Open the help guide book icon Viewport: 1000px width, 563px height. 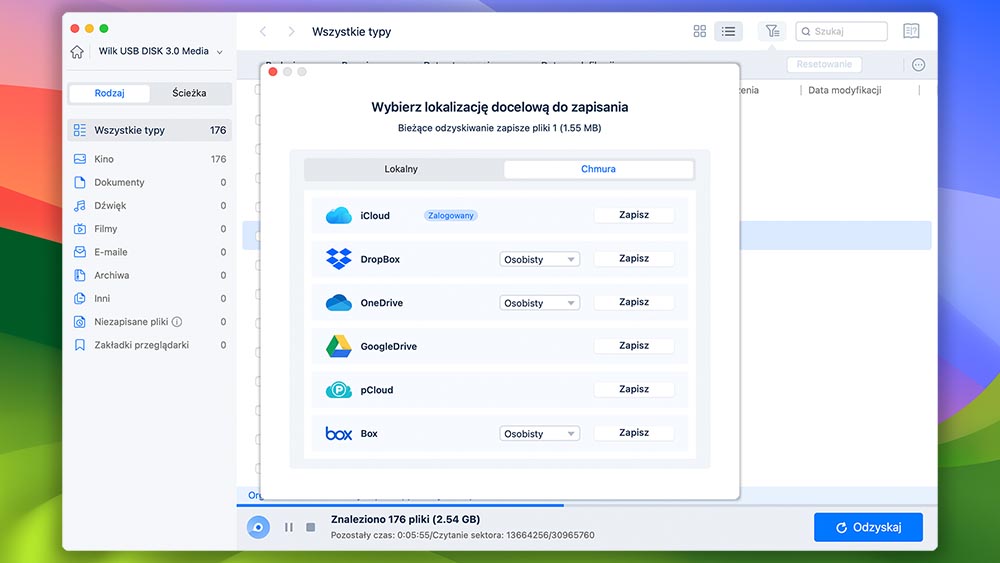911,31
